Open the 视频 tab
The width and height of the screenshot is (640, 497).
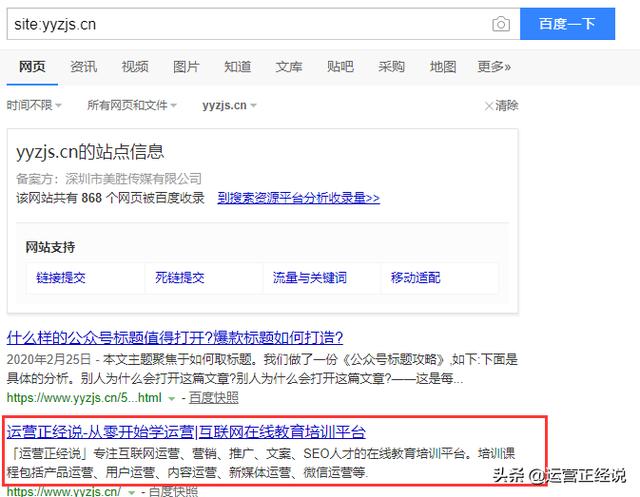[x=135, y=67]
